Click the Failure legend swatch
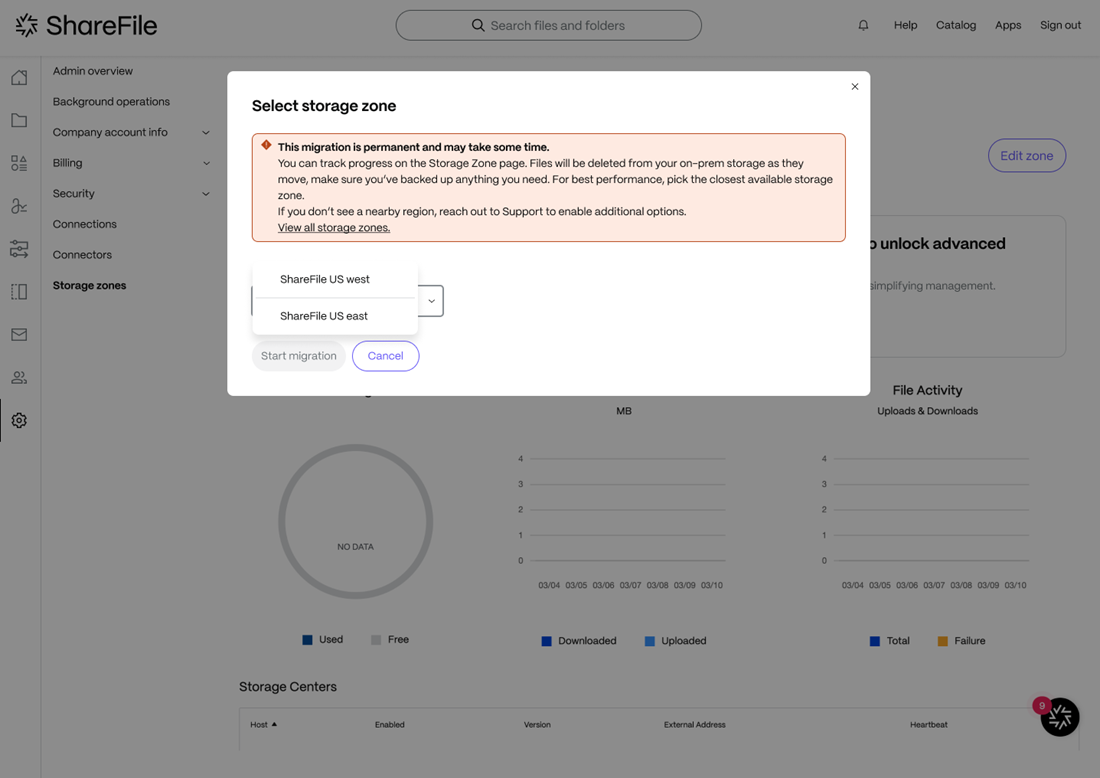 [x=943, y=641]
